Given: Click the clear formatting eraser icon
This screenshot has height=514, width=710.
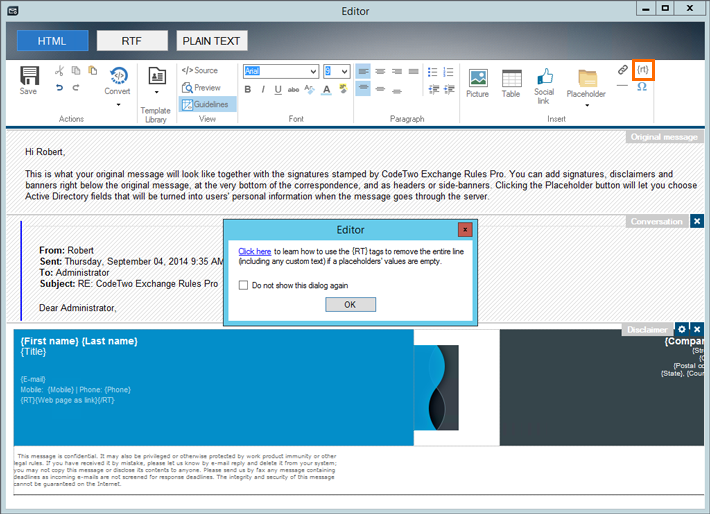Looking at the screenshot, I should (x=309, y=89).
